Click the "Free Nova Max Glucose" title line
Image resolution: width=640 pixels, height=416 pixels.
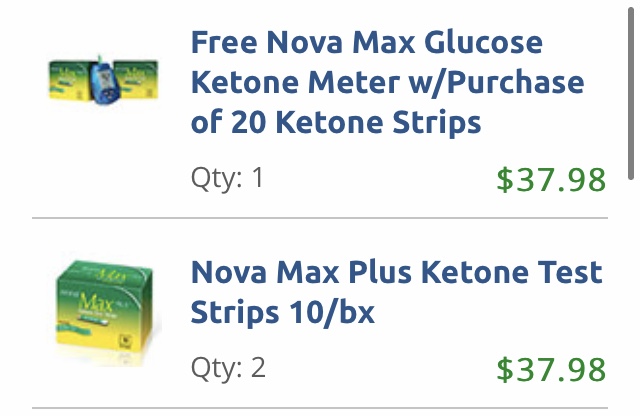[x=366, y=43]
